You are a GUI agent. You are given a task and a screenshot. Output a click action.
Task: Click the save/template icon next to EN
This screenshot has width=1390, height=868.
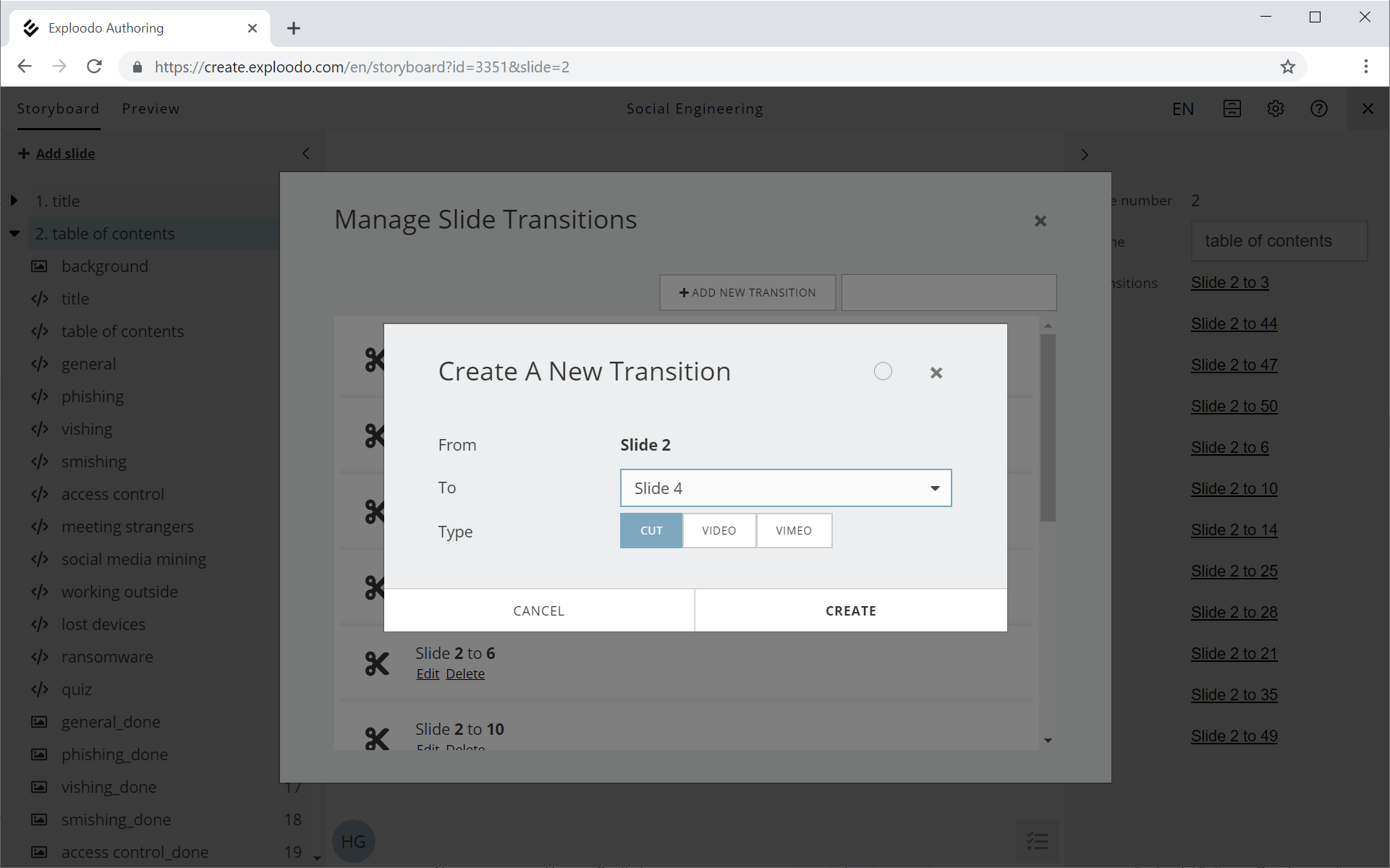1232,109
